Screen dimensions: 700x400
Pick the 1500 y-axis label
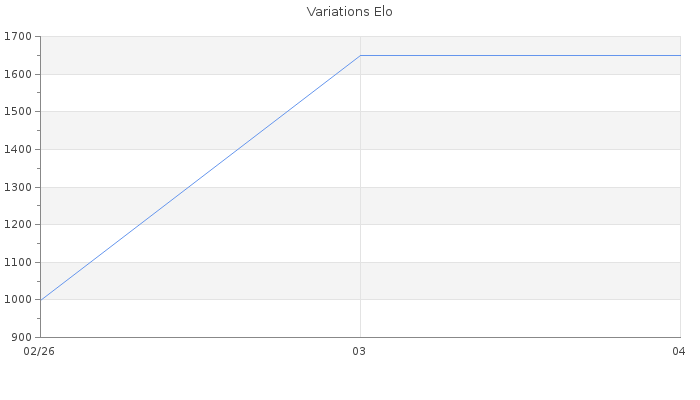pos(19,112)
